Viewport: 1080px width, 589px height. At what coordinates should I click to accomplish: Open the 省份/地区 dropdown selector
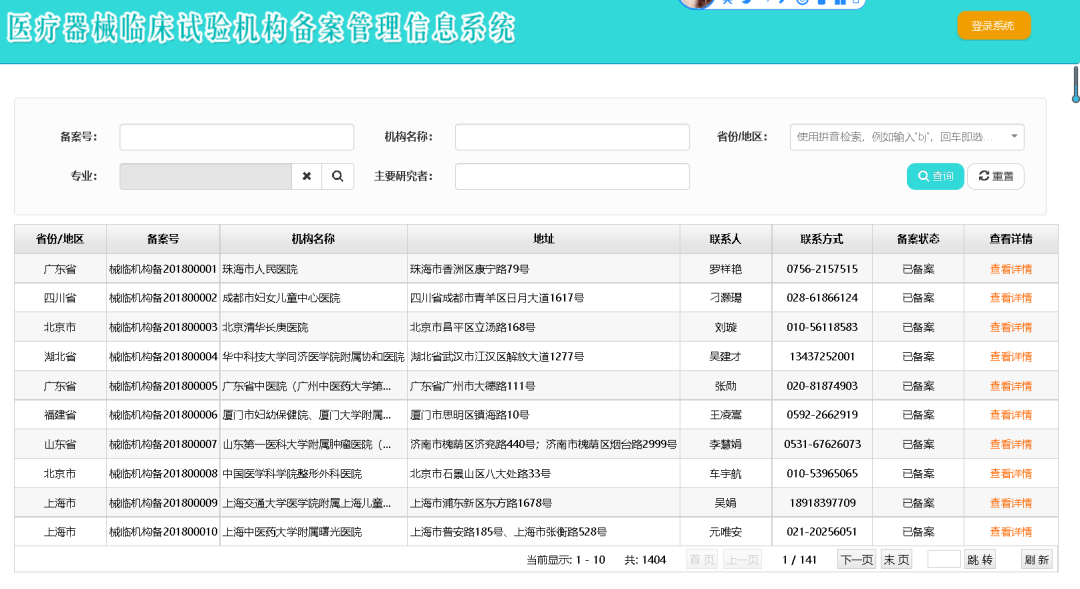(x=904, y=136)
